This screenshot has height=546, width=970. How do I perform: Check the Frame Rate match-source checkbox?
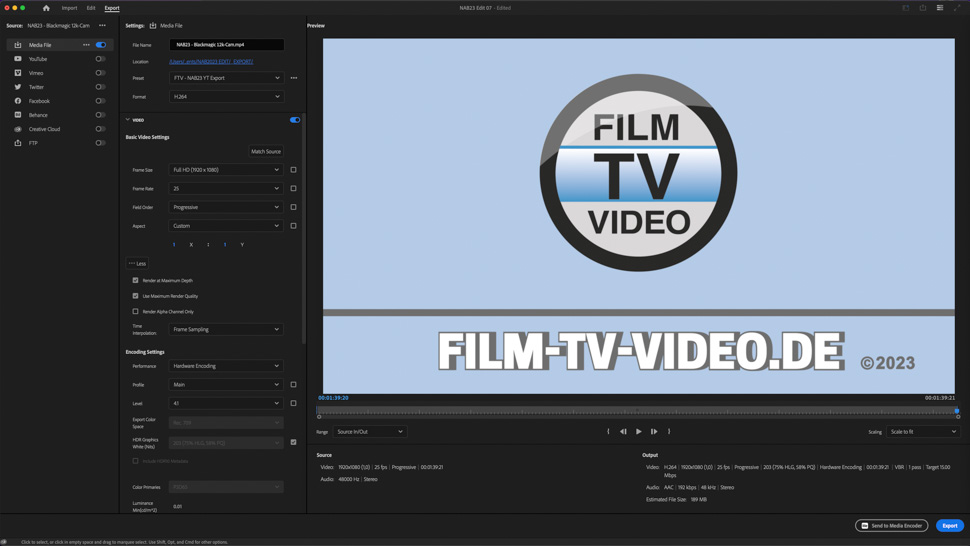[293, 188]
